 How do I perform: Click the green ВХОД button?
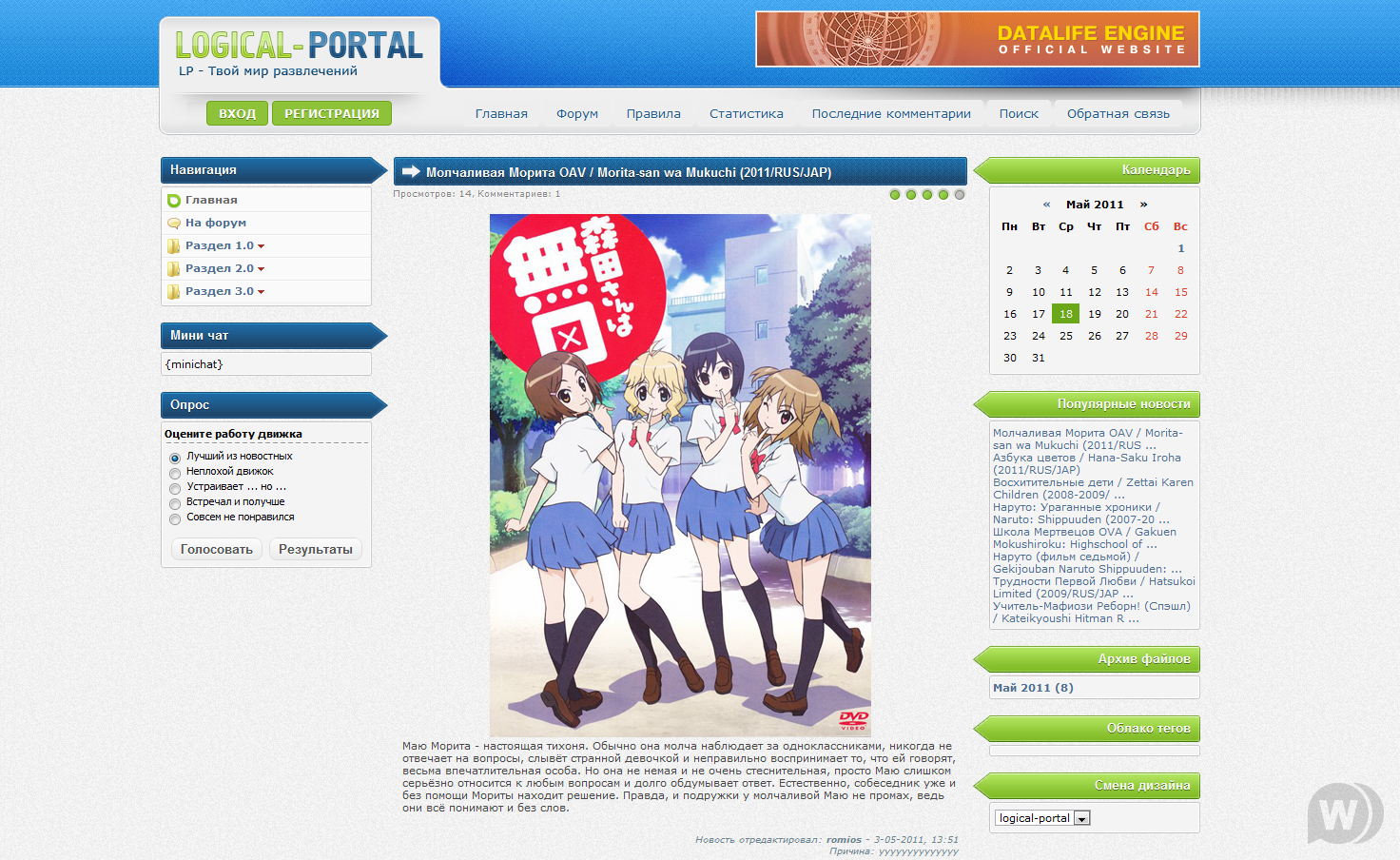[x=237, y=113]
